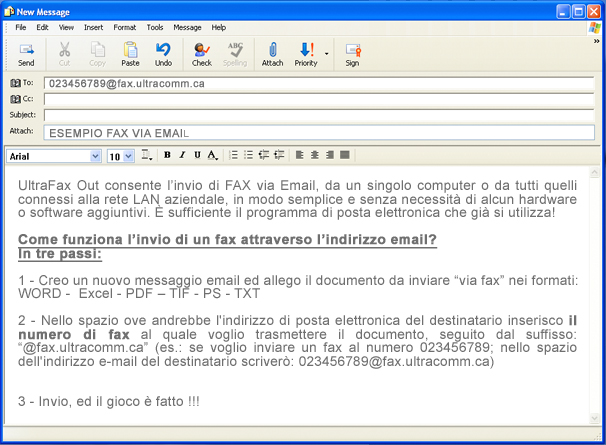Toggle underline formatting

tap(197, 156)
